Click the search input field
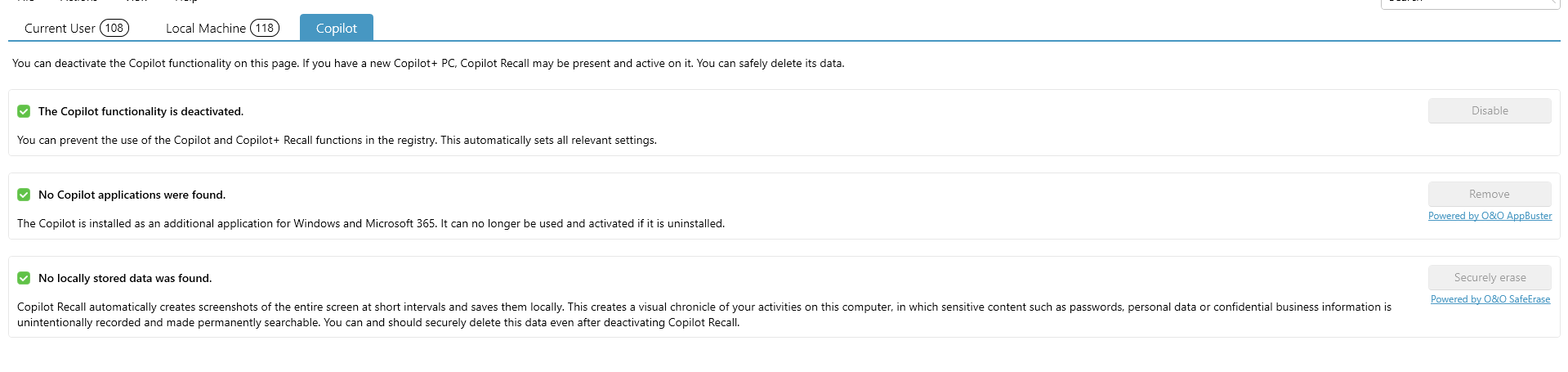The height and width of the screenshot is (372, 1568). click(1470, 3)
